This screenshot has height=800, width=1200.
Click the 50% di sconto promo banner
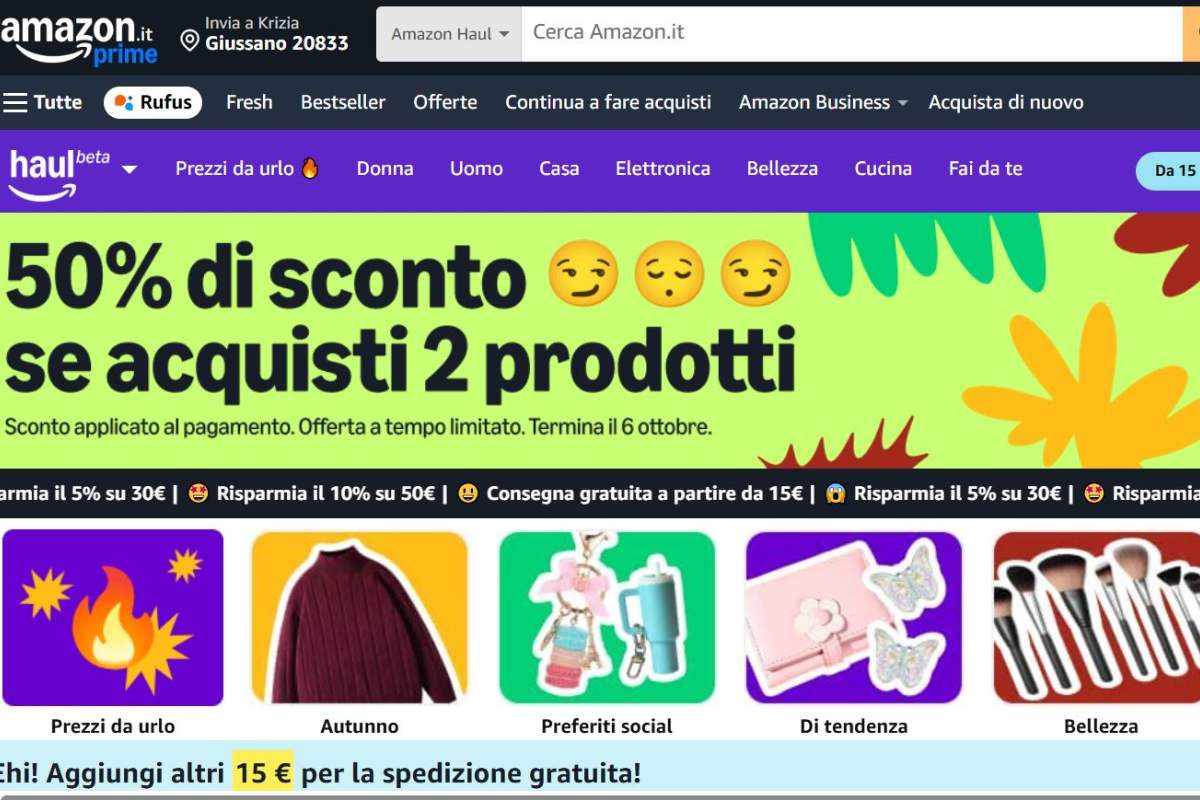pos(600,340)
